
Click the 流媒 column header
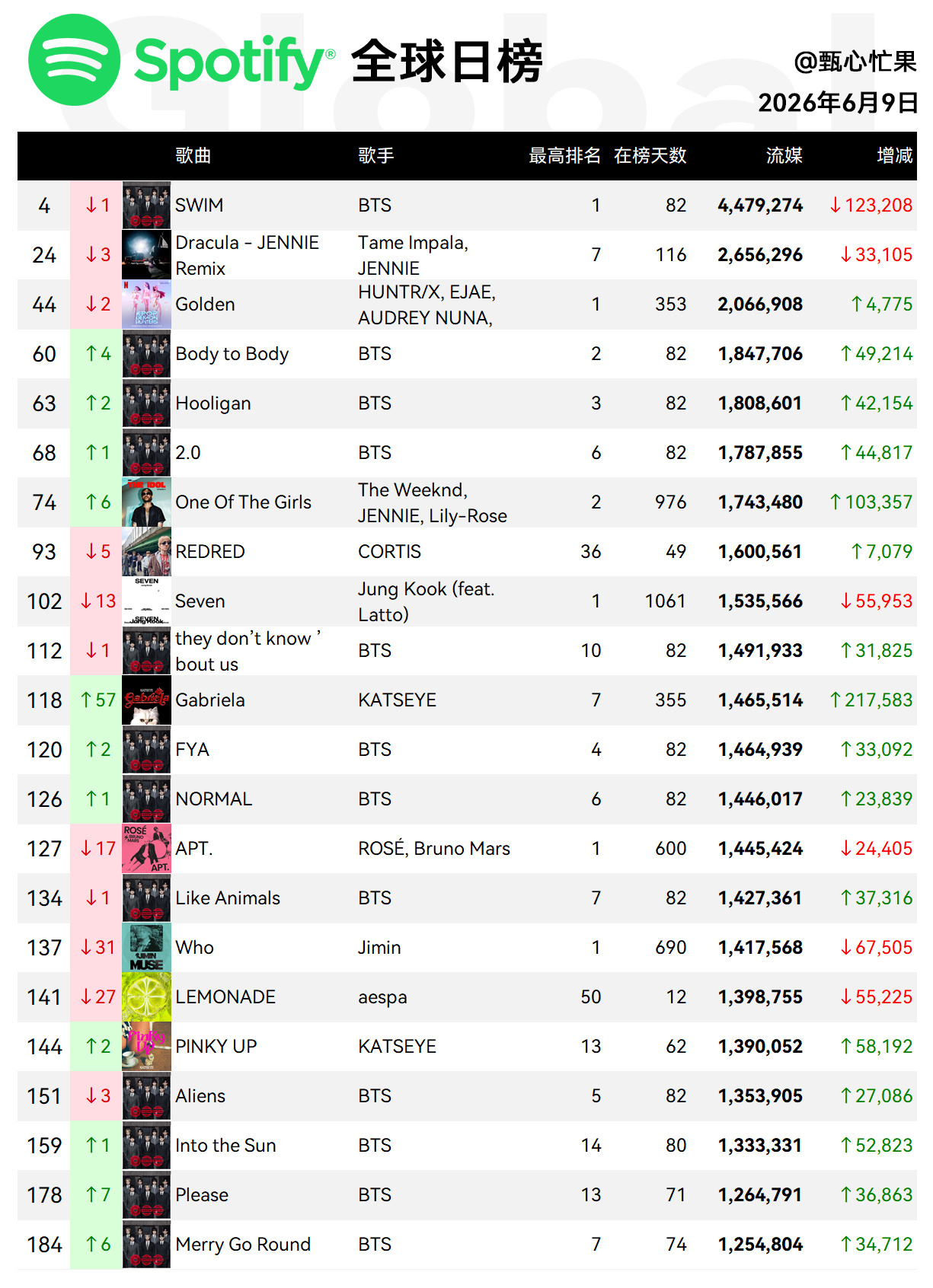(784, 156)
